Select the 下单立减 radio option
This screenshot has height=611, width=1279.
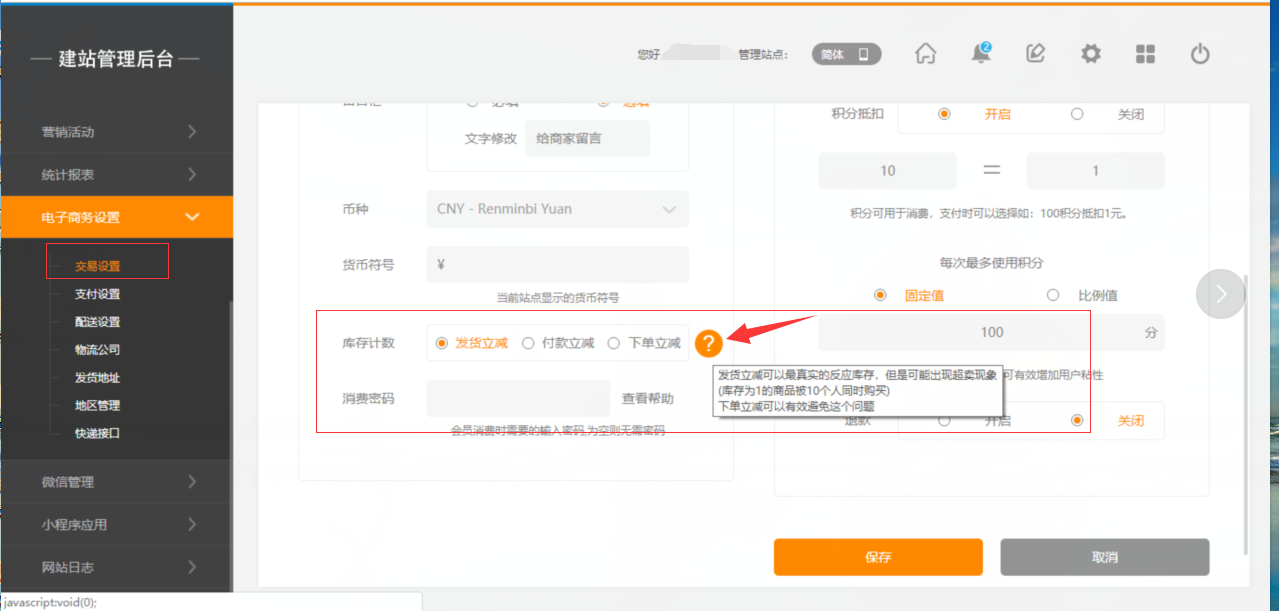click(615, 343)
